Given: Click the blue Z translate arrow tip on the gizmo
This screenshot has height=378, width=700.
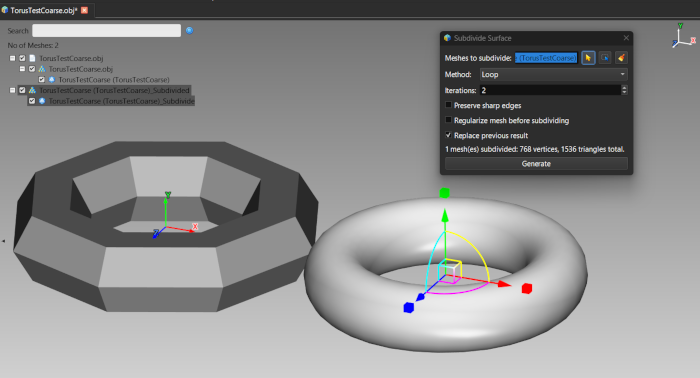Looking at the screenshot, I should click(420, 297).
